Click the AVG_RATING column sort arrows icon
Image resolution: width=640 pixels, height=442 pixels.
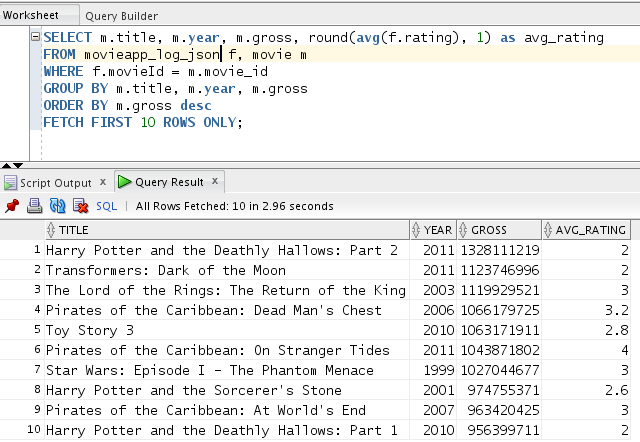tap(548, 230)
